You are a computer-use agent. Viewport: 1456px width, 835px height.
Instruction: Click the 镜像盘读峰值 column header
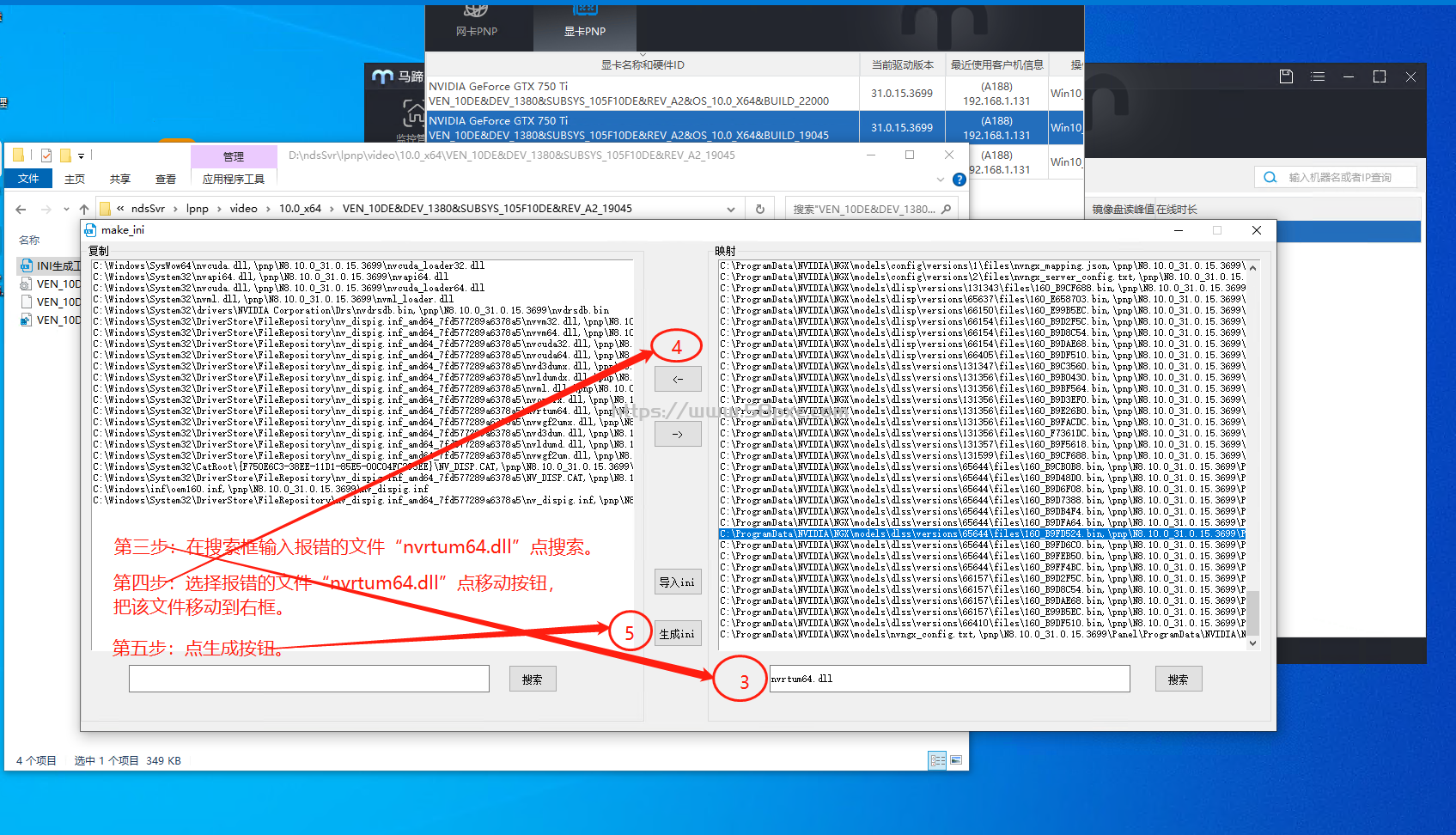click(1123, 209)
